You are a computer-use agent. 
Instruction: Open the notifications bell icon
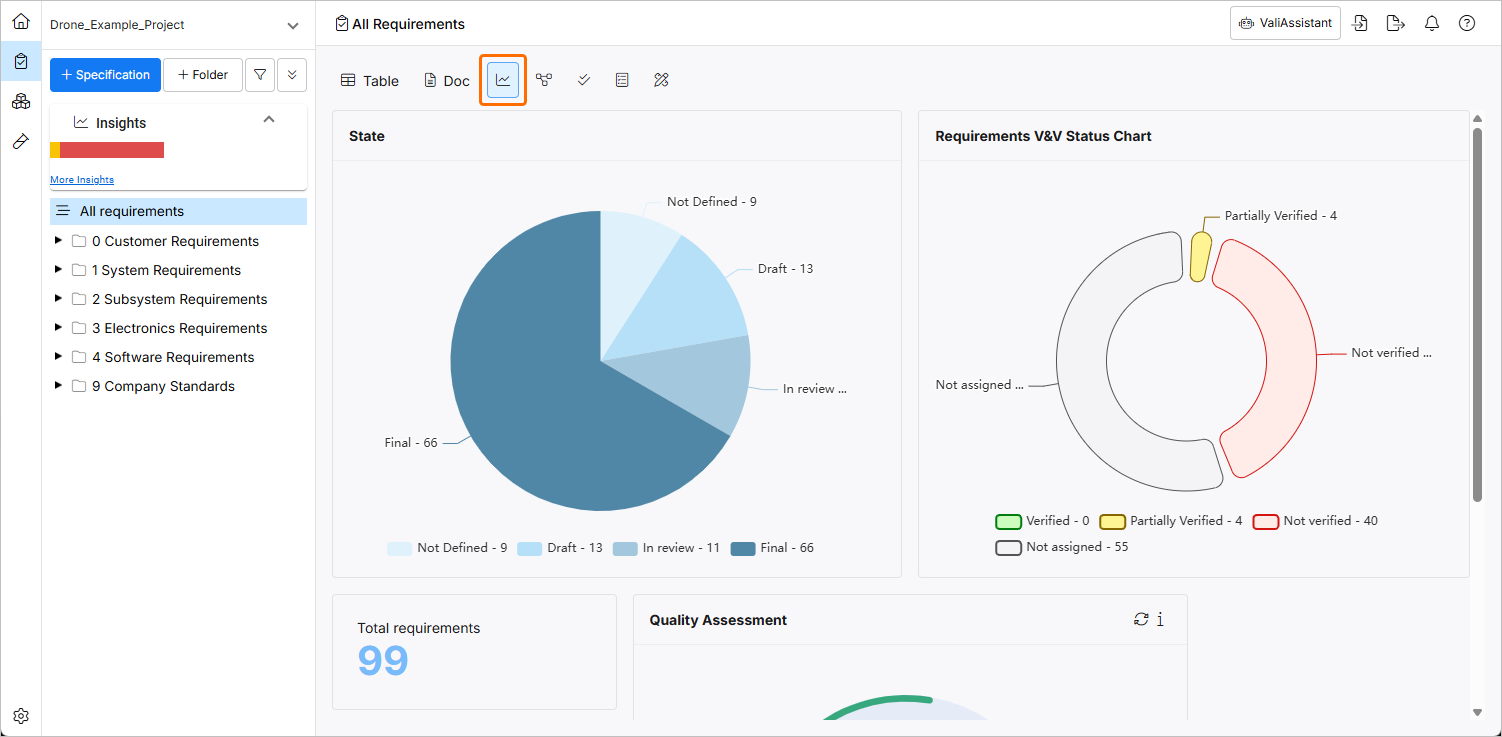click(x=1432, y=23)
